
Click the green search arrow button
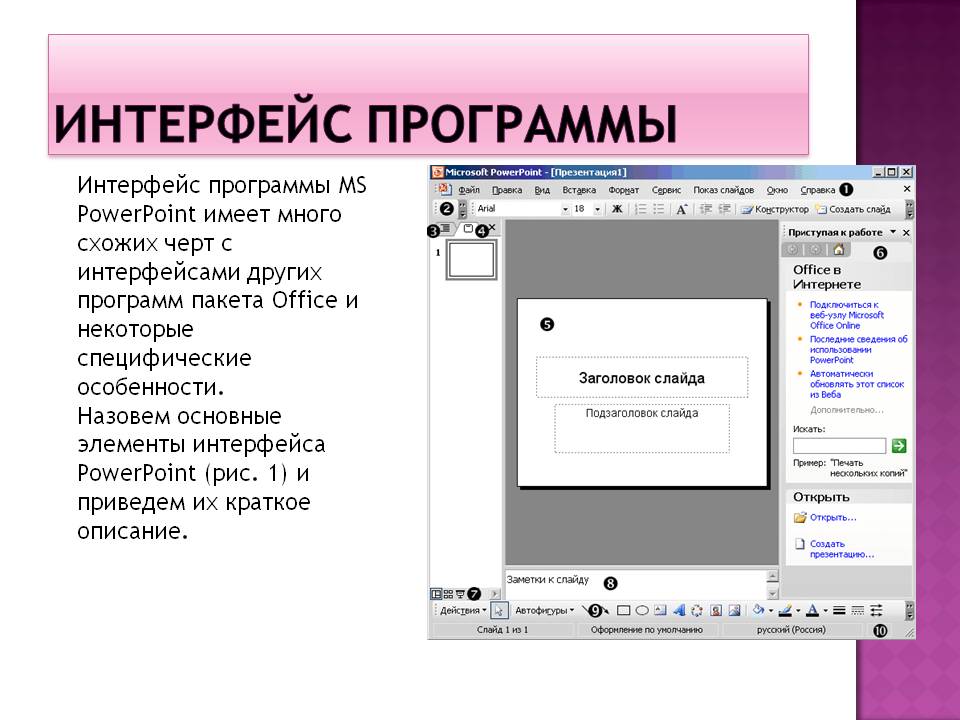(899, 446)
